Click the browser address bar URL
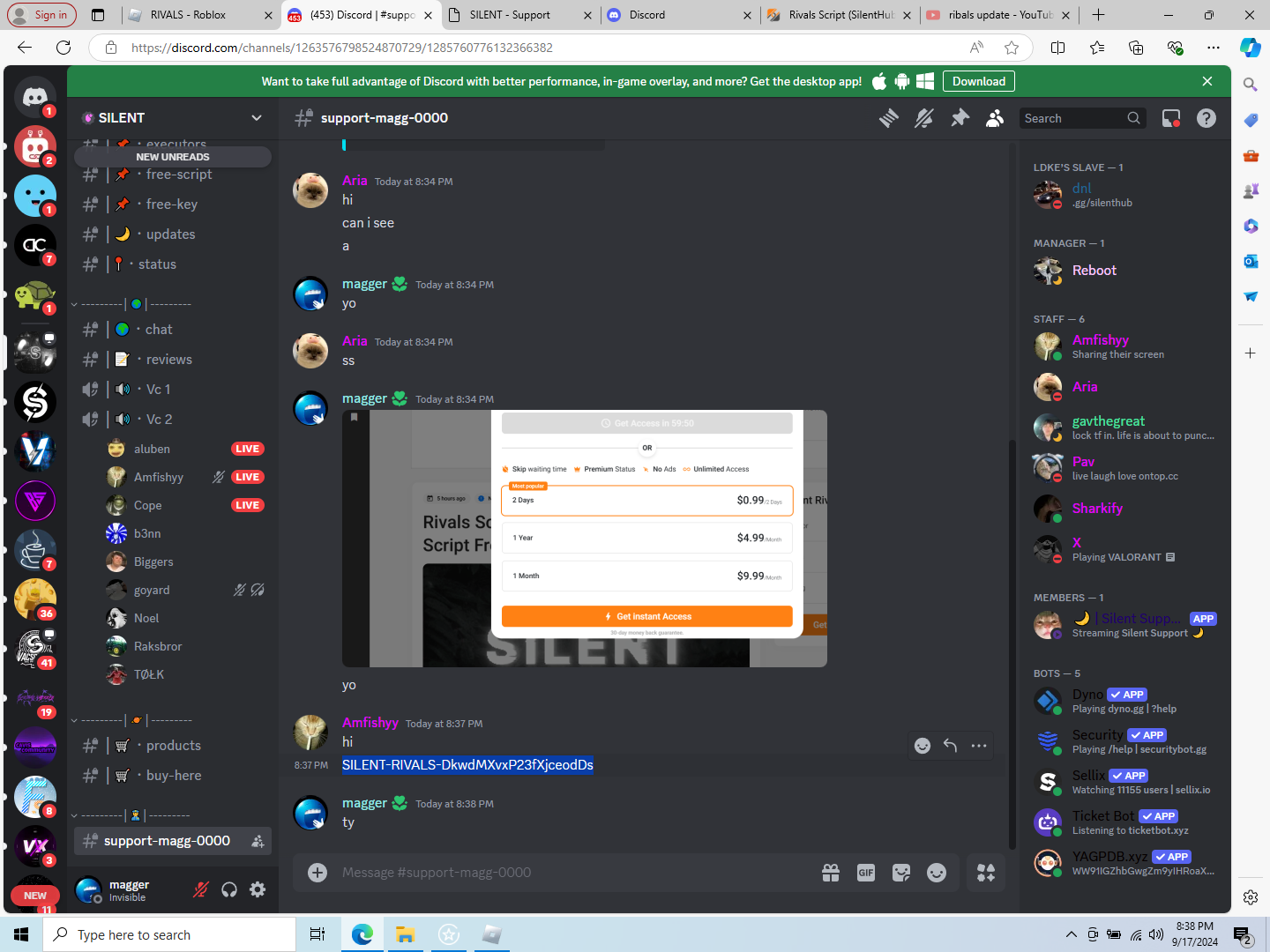 tap(342, 48)
